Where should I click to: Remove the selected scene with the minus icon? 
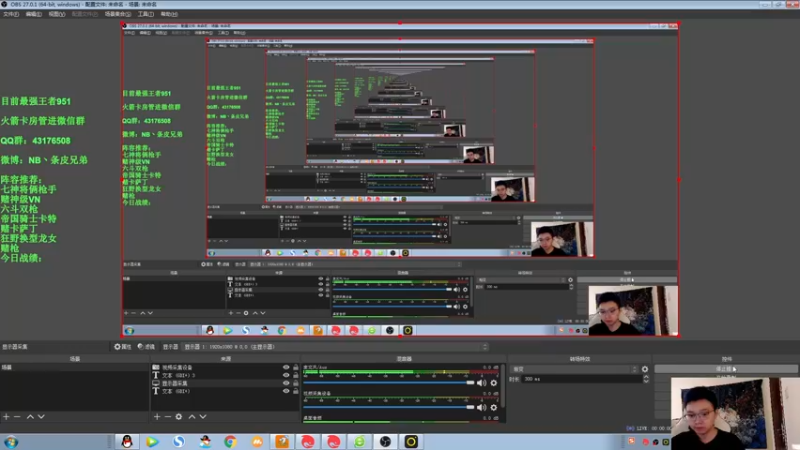[17, 416]
